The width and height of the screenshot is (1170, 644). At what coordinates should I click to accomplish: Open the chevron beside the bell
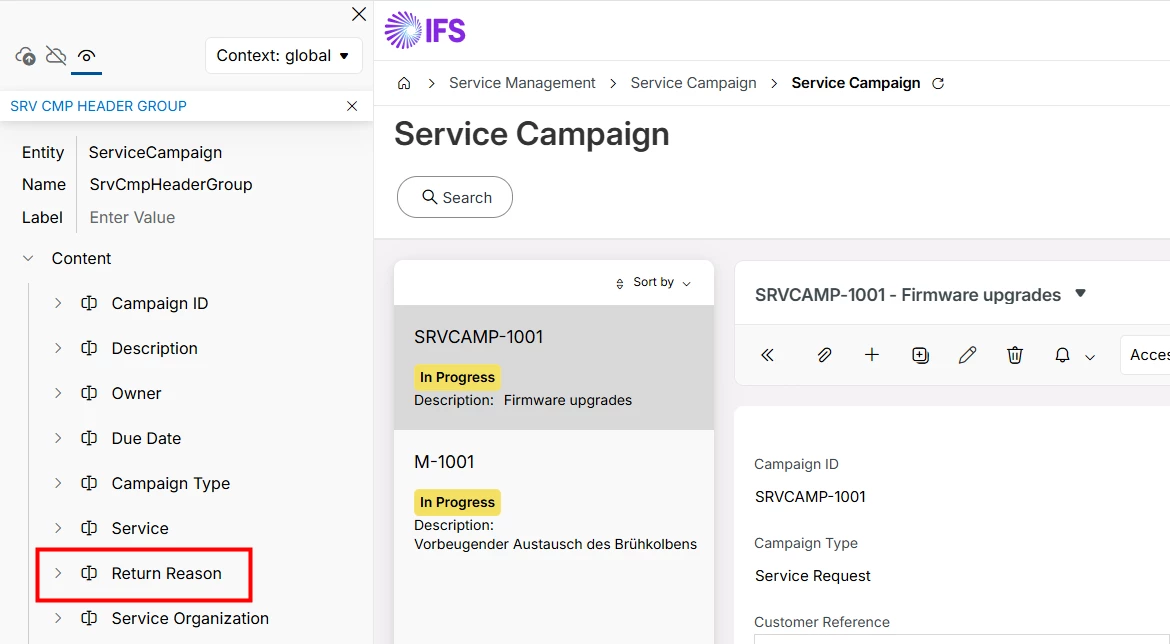pos(1090,357)
